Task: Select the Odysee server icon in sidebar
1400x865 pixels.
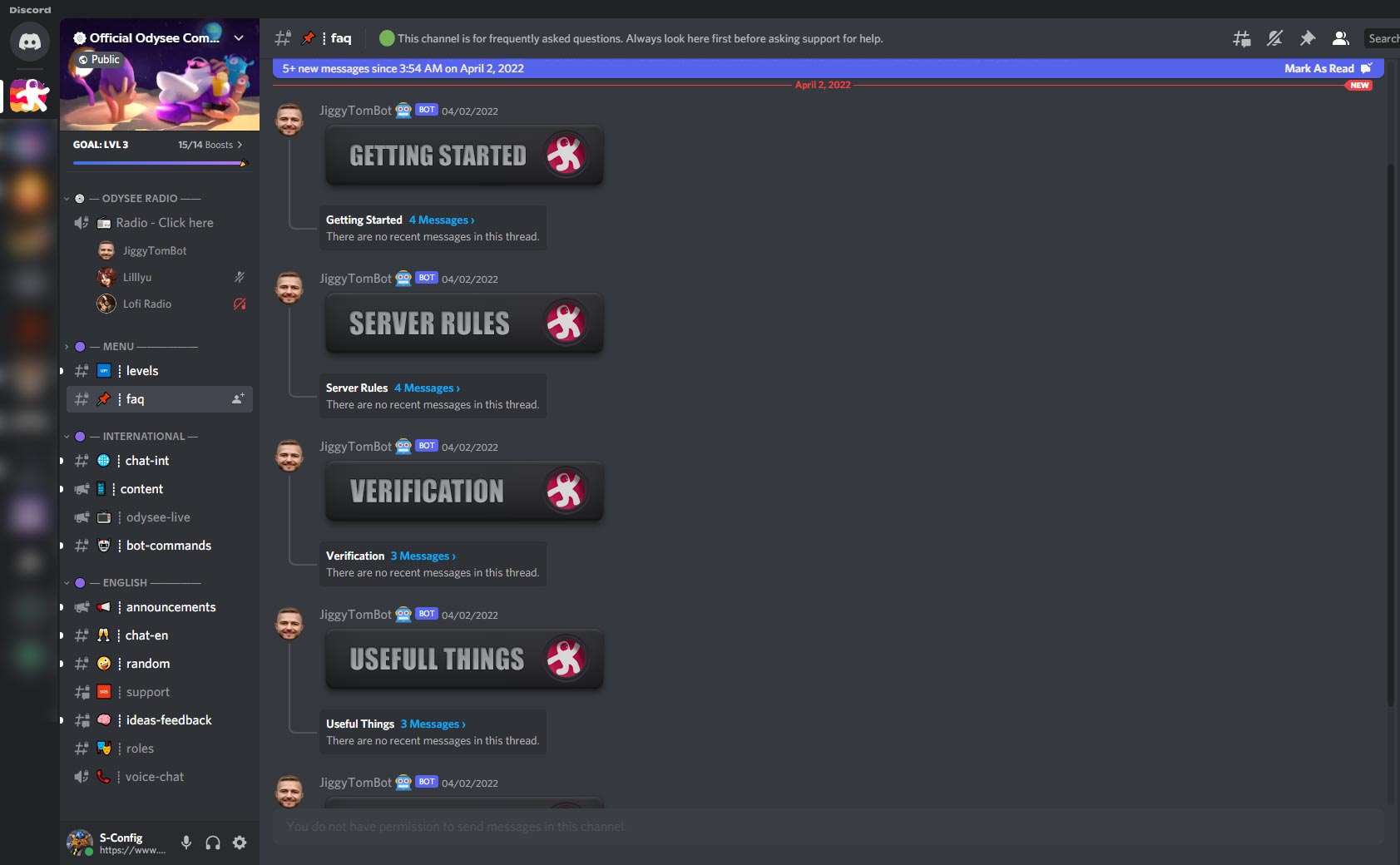Action: point(30,96)
